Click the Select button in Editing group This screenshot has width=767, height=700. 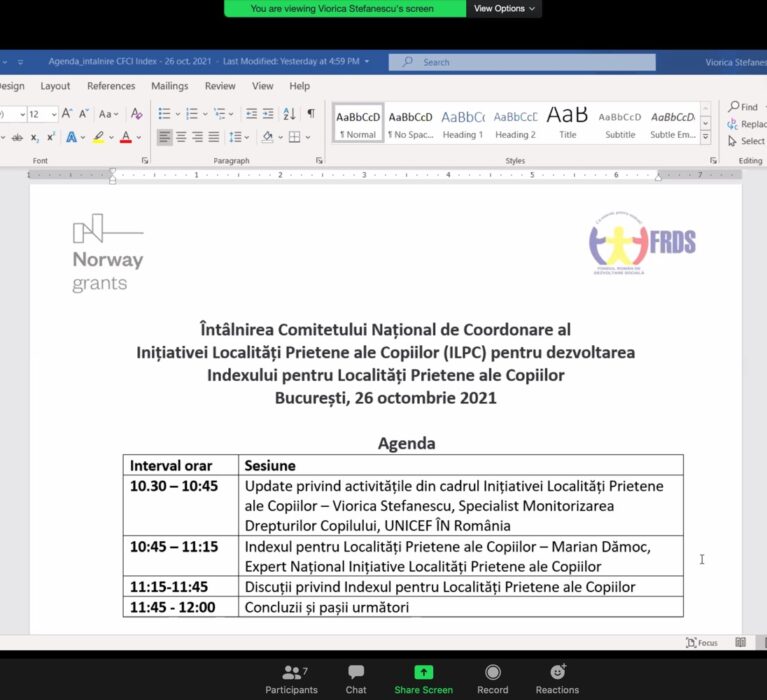tap(746, 141)
